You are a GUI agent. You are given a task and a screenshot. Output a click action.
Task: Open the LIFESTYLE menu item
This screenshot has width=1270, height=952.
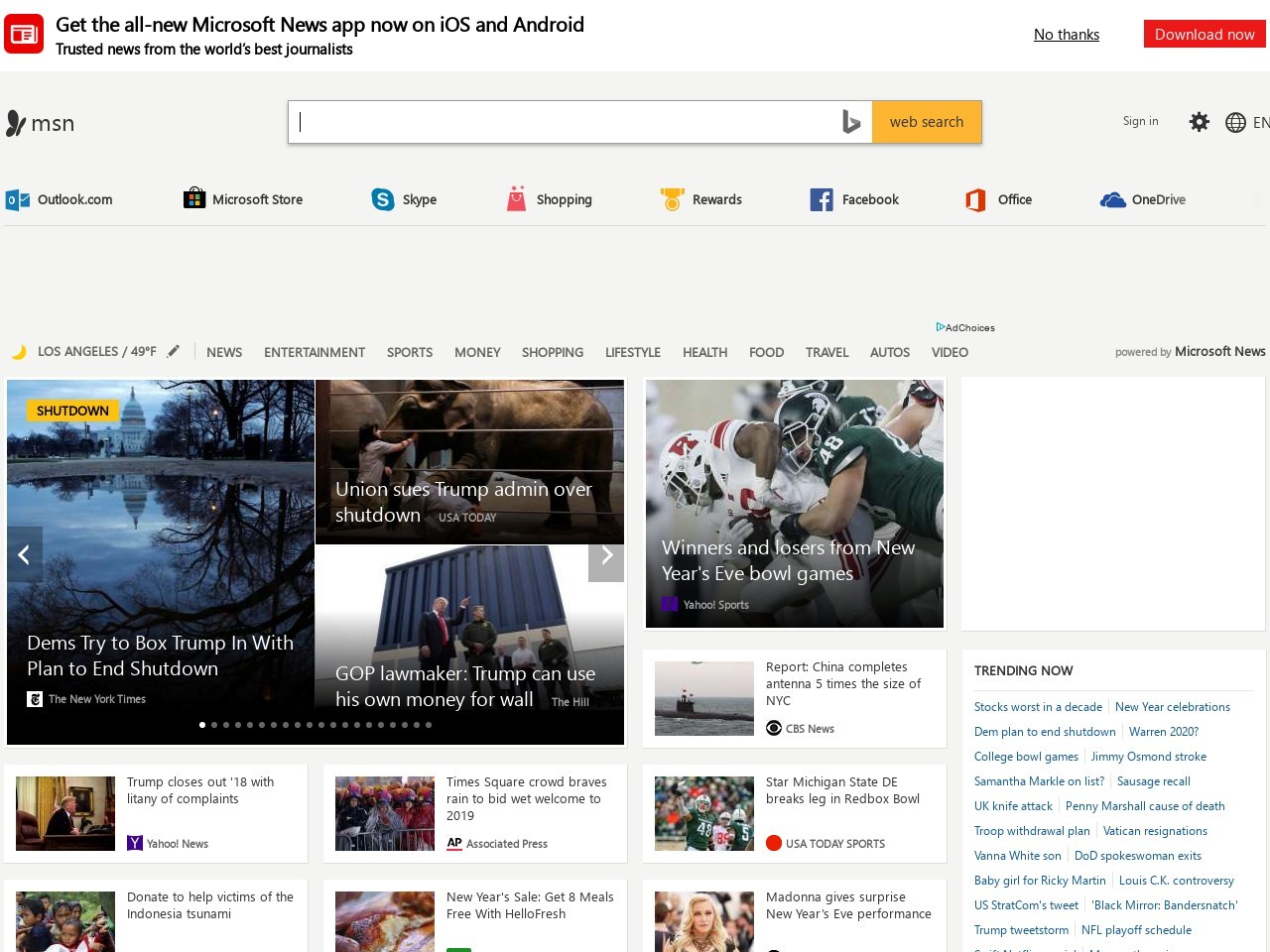pos(633,352)
